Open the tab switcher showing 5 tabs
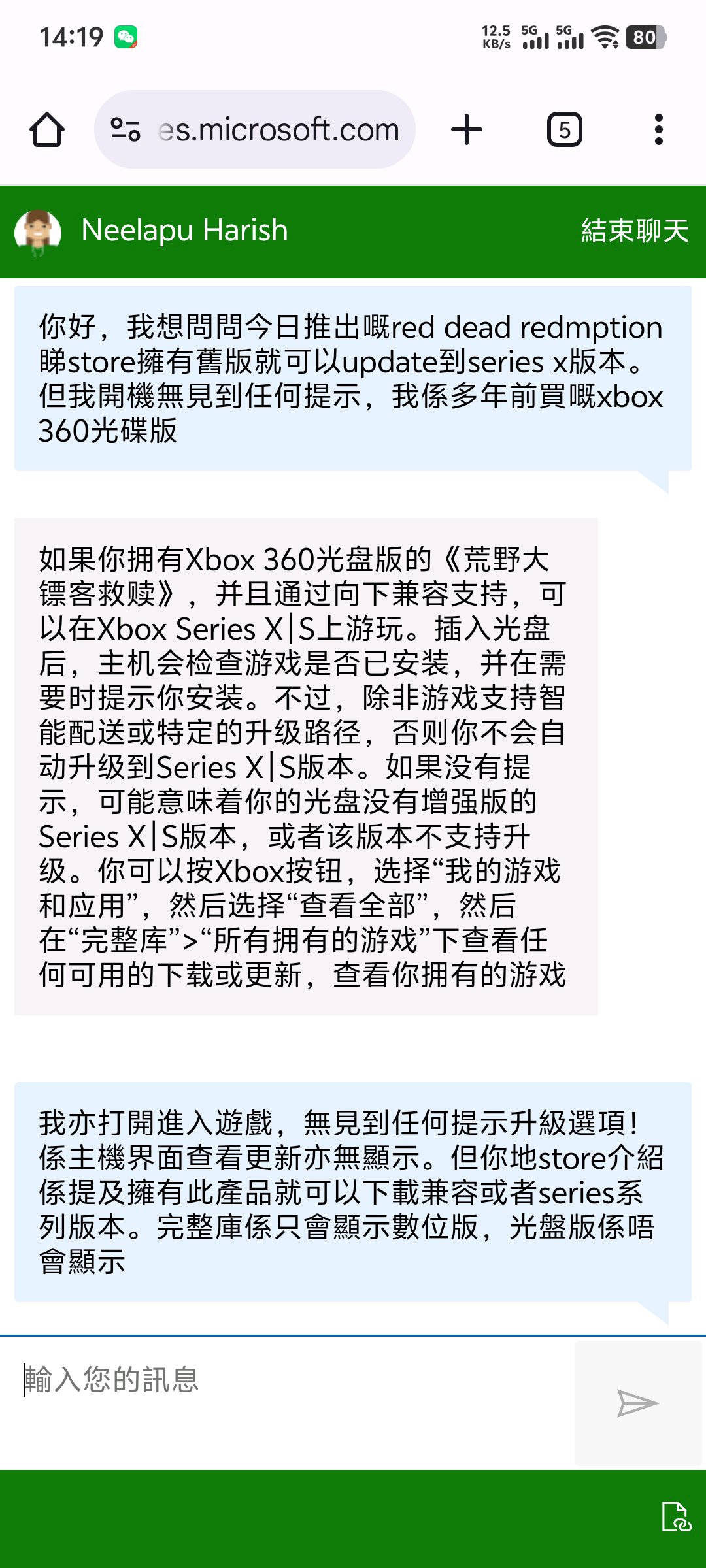 [x=565, y=129]
